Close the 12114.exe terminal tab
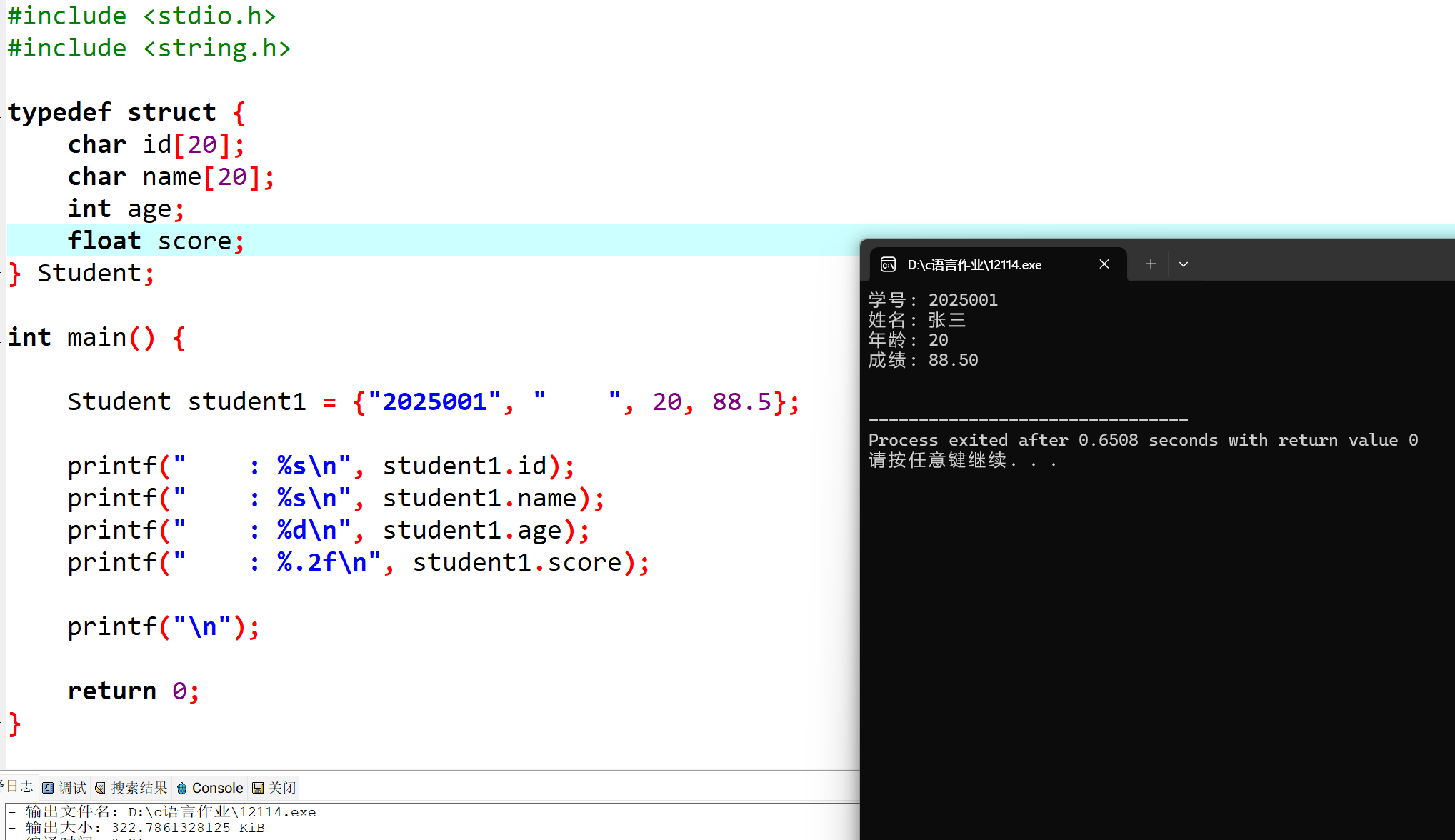 point(1104,264)
